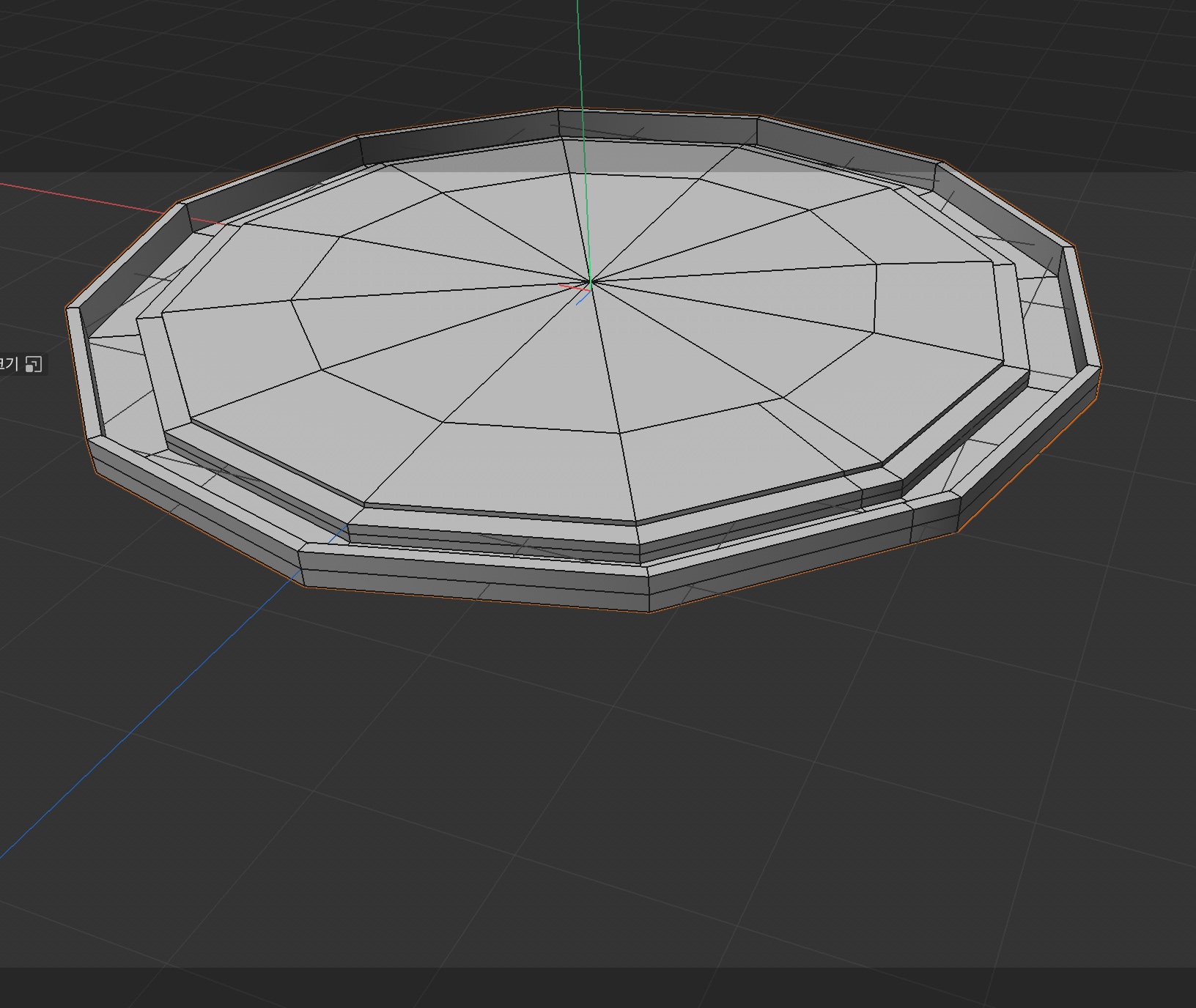Select the twelve-sided tray mesh in viewport
The image size is (1196, 1008).
(584, 360)
